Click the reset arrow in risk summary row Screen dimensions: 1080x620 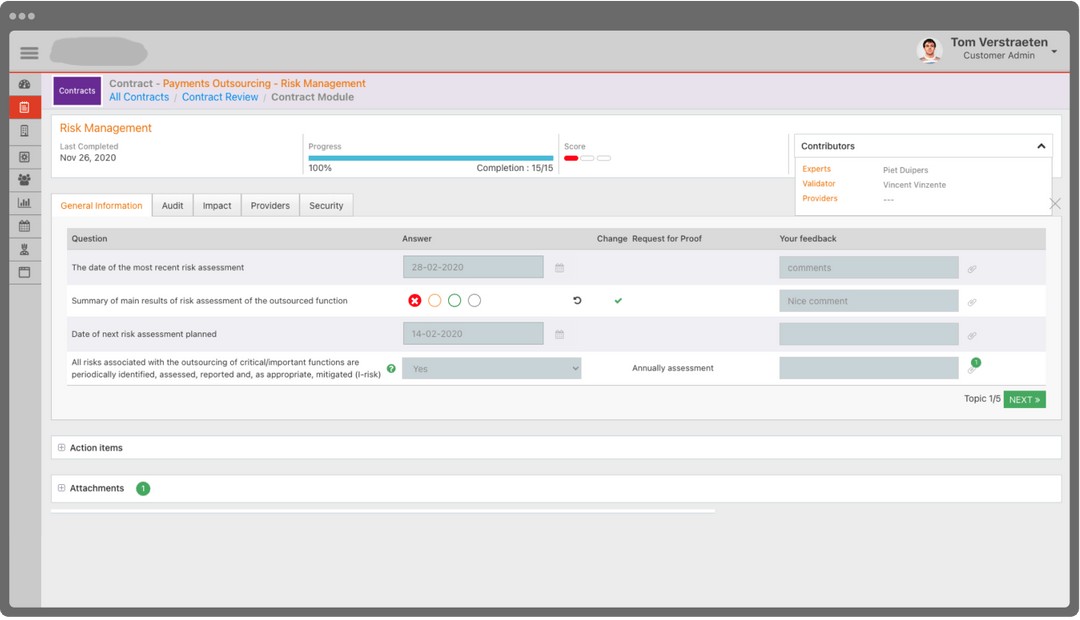pos(577,301)
